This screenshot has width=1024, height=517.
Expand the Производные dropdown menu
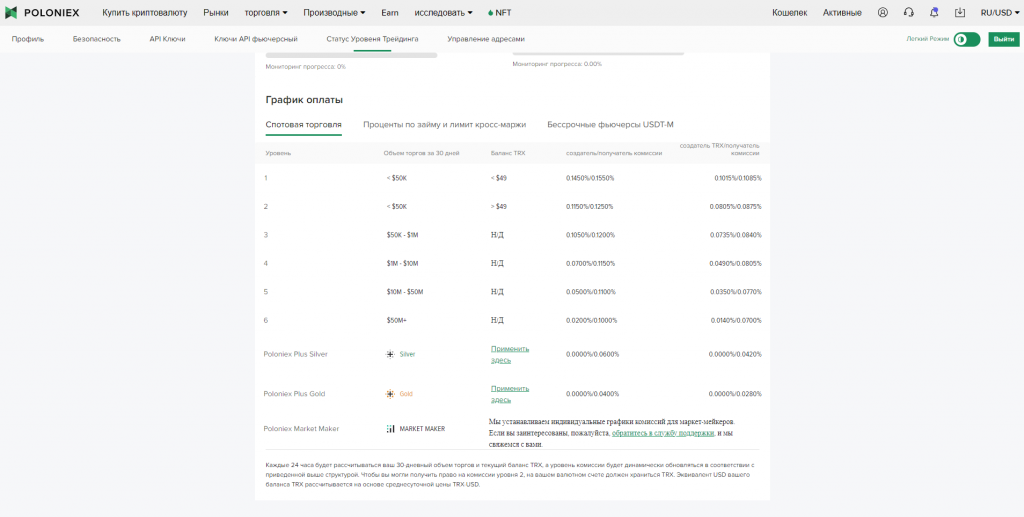[x=335, y=13]
